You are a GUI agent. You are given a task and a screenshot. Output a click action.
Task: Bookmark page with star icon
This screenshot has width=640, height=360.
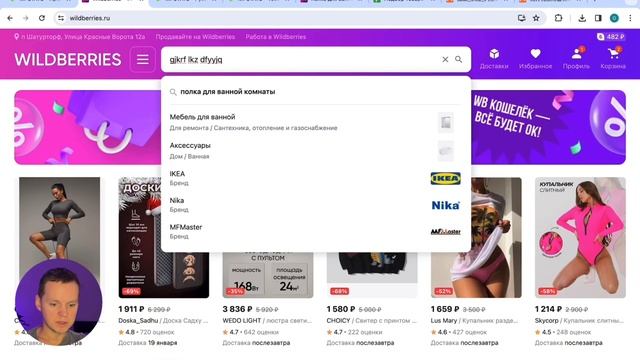[536, 18]
